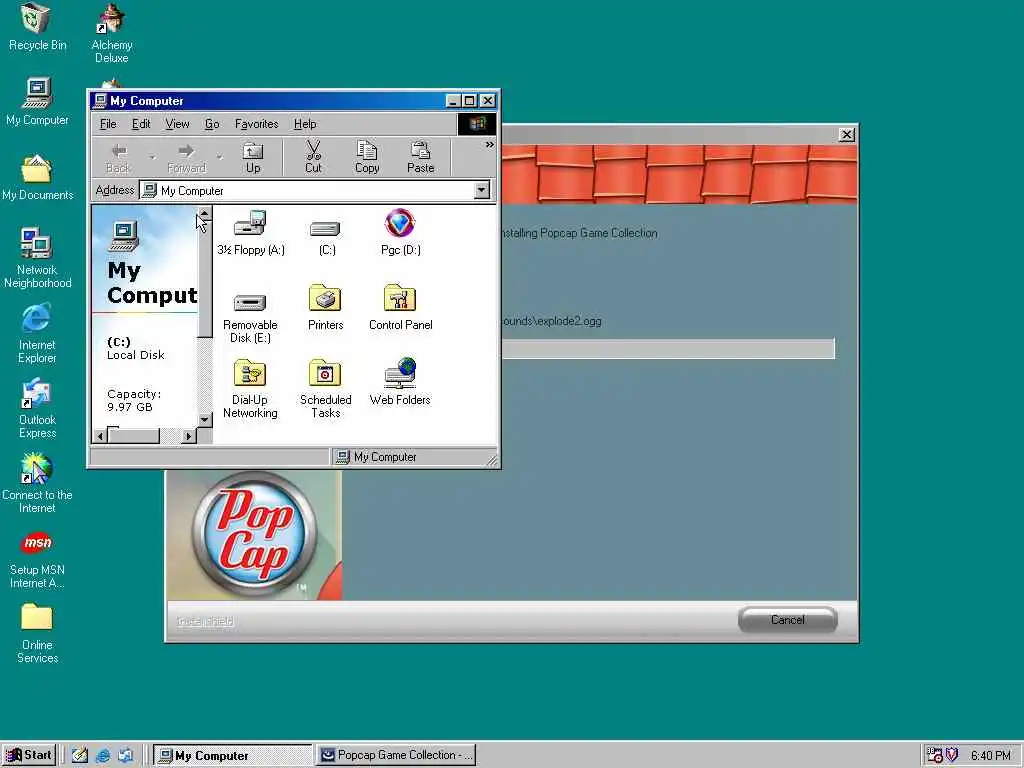Select the Setup MSN Internet Access icon
This screenshot has width=1024, height=768.
37,560
